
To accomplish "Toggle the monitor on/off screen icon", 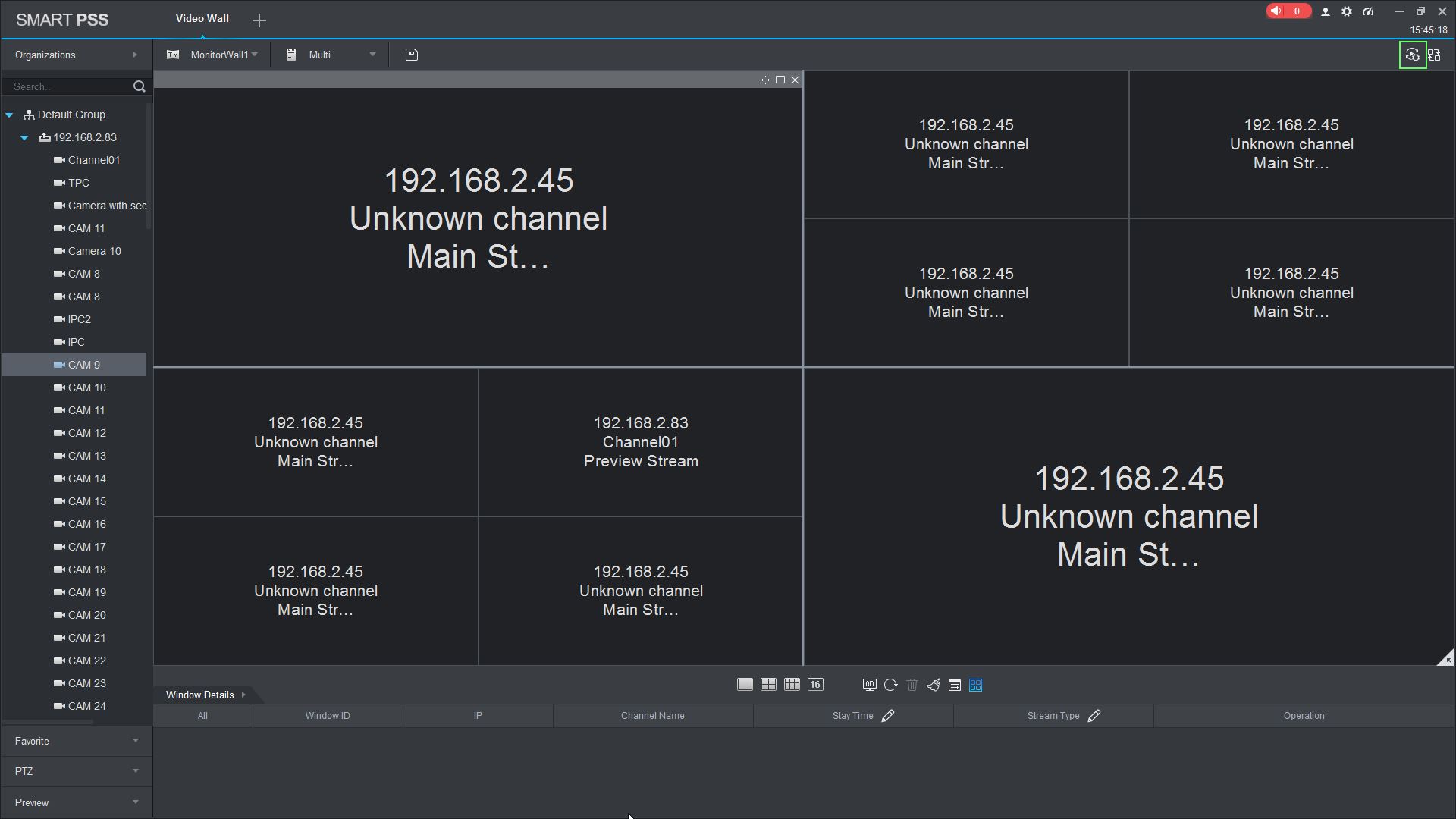I will click(869, 685).
